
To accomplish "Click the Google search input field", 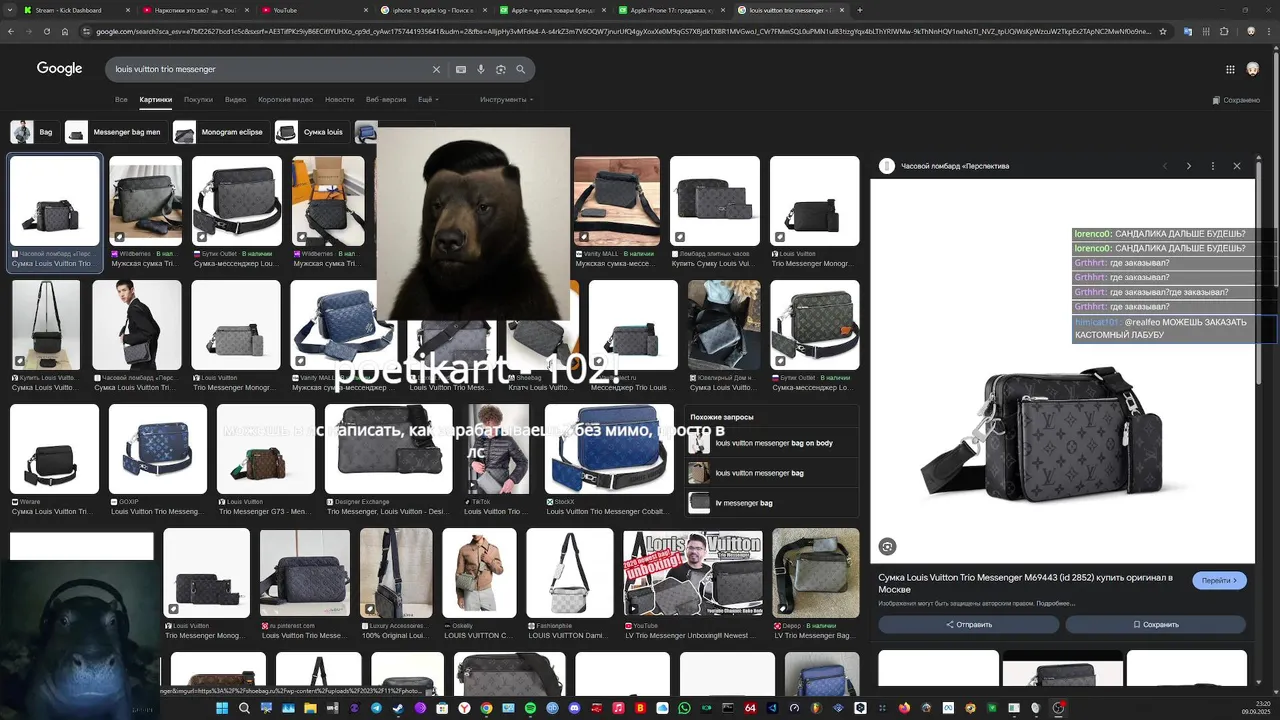I will pos(270,70).
